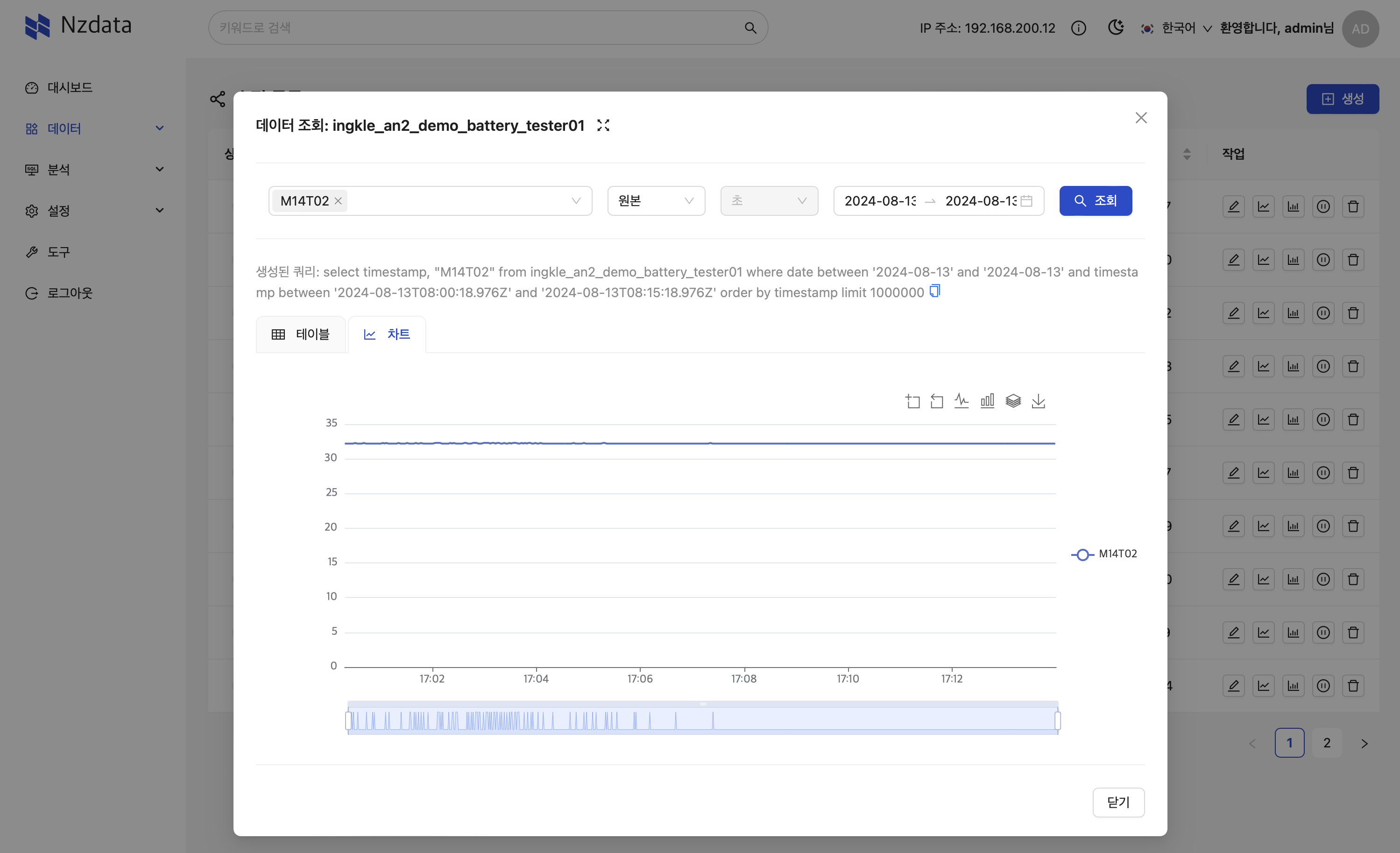
Task: Click left handle of chart zoom slider
Action: 348,721
